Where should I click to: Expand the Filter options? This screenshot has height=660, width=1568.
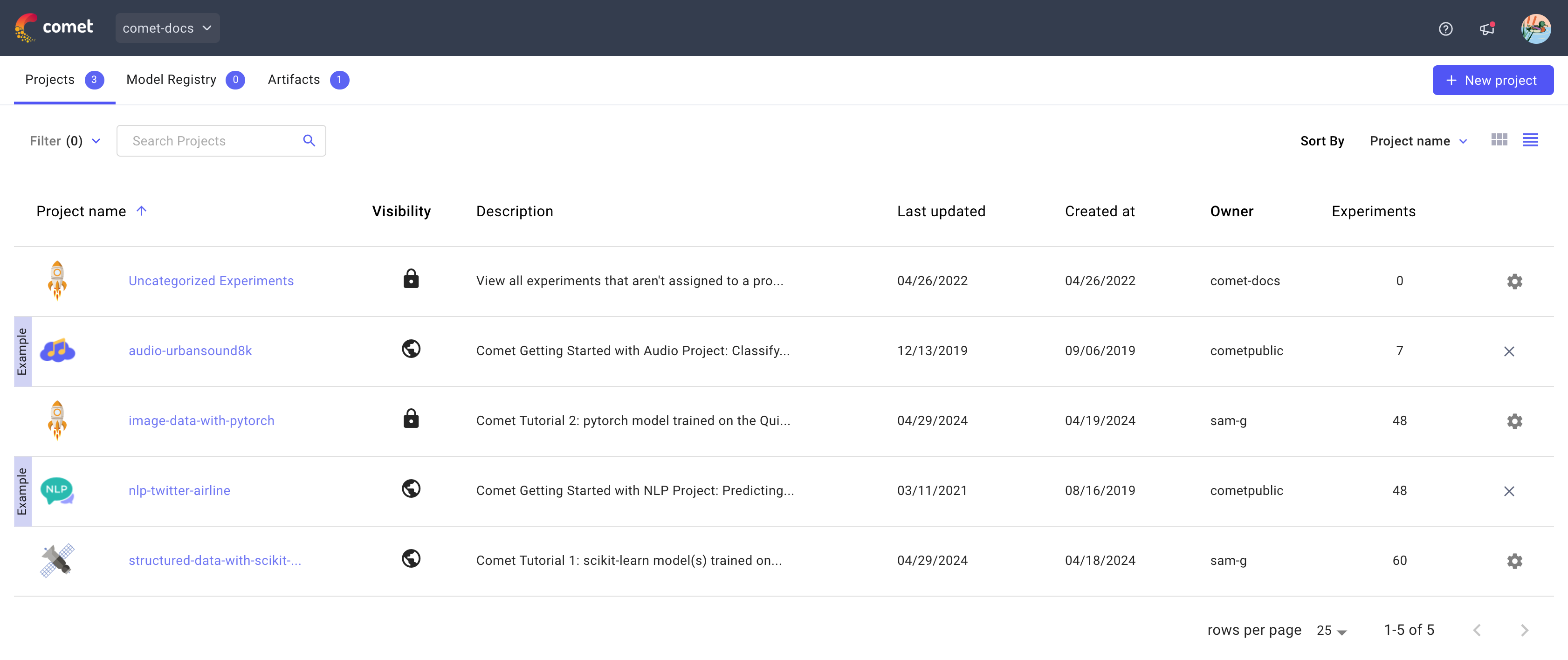click(x=64, y=141)
